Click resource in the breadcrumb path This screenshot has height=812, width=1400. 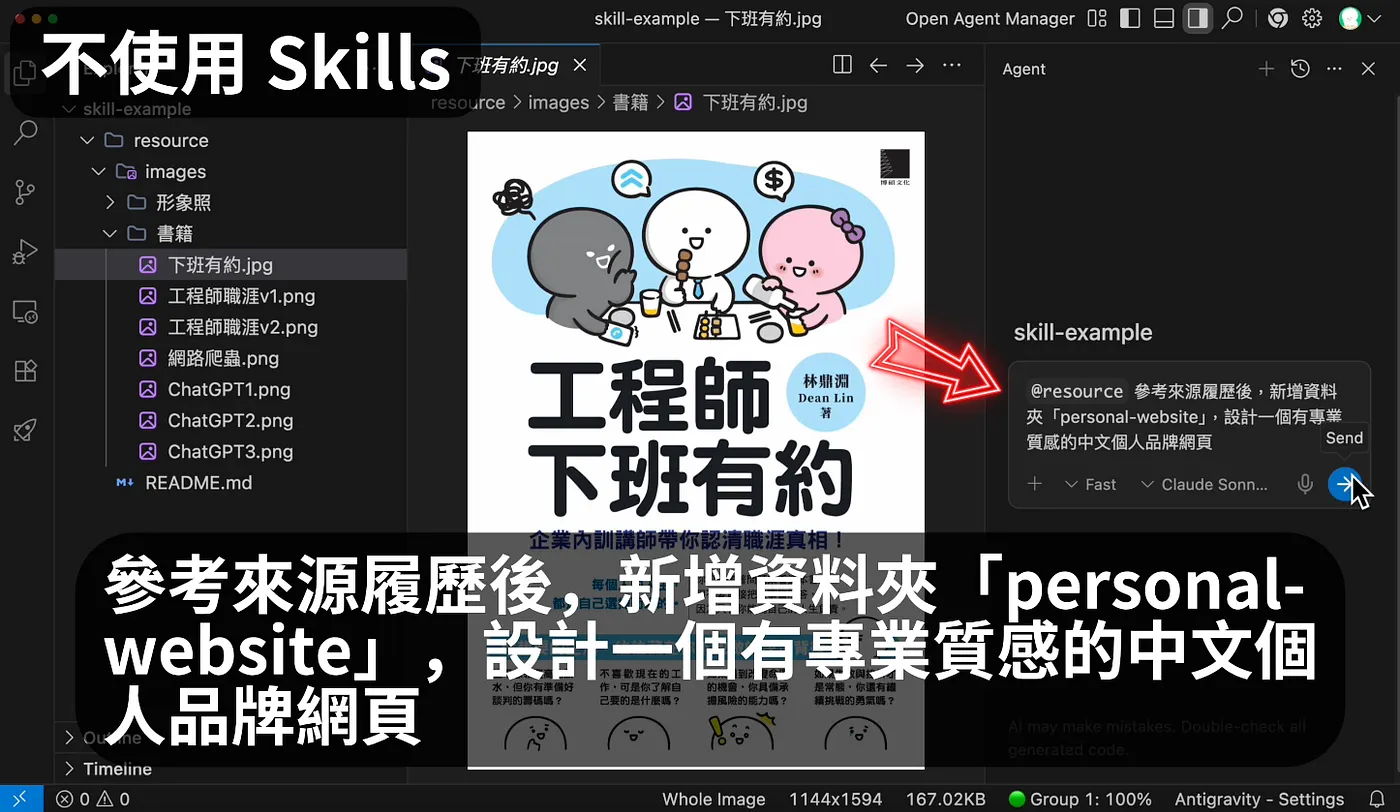tap(468, 102)
